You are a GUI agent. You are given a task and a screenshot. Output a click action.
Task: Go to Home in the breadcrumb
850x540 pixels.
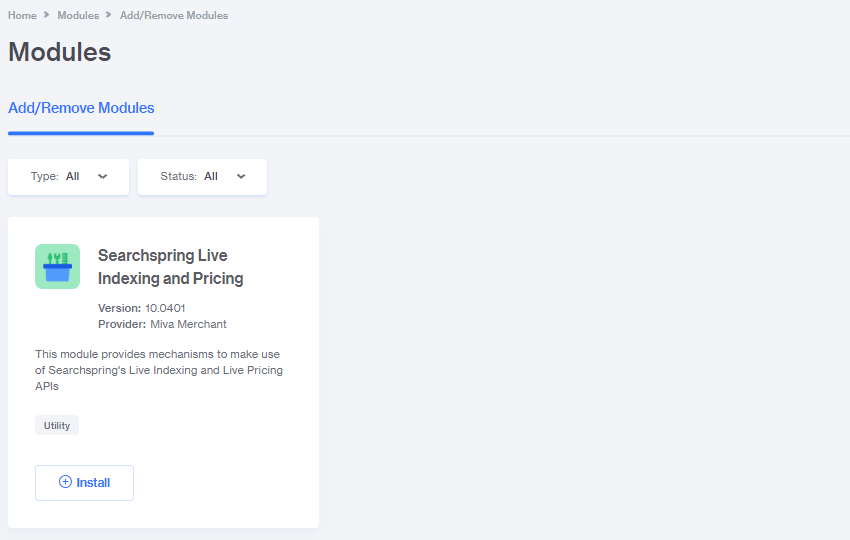[x=22, y=15]
